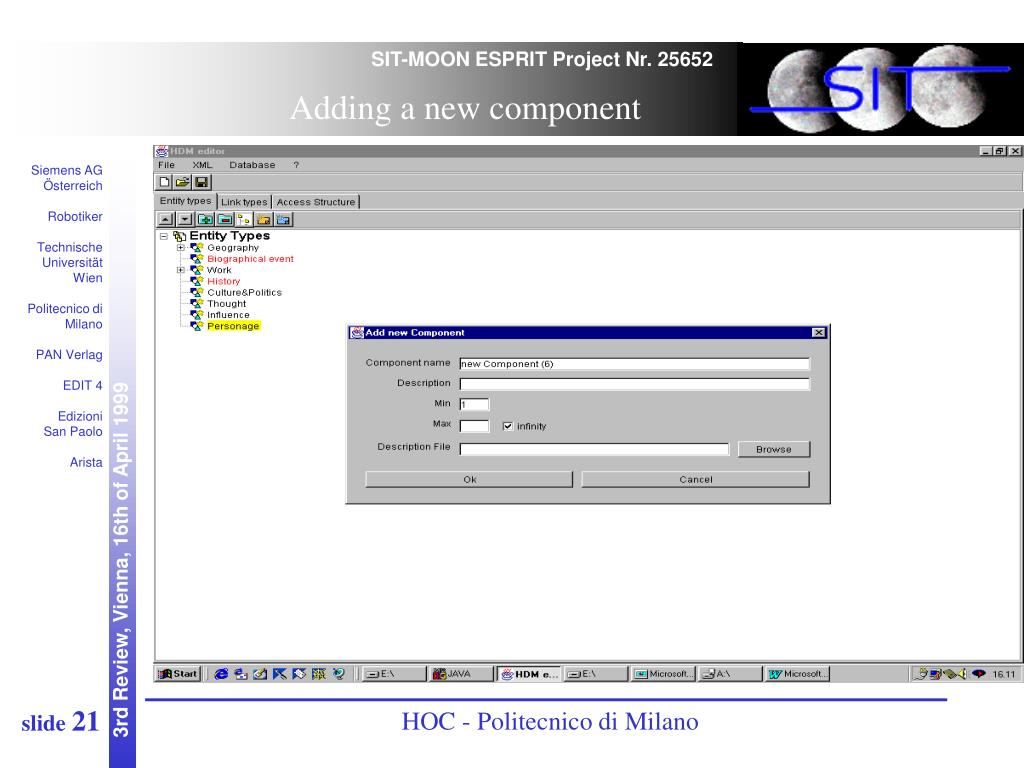
Task: Click the Save floppy disk icon
Action: pyautogui.click(x=201, y=182)
